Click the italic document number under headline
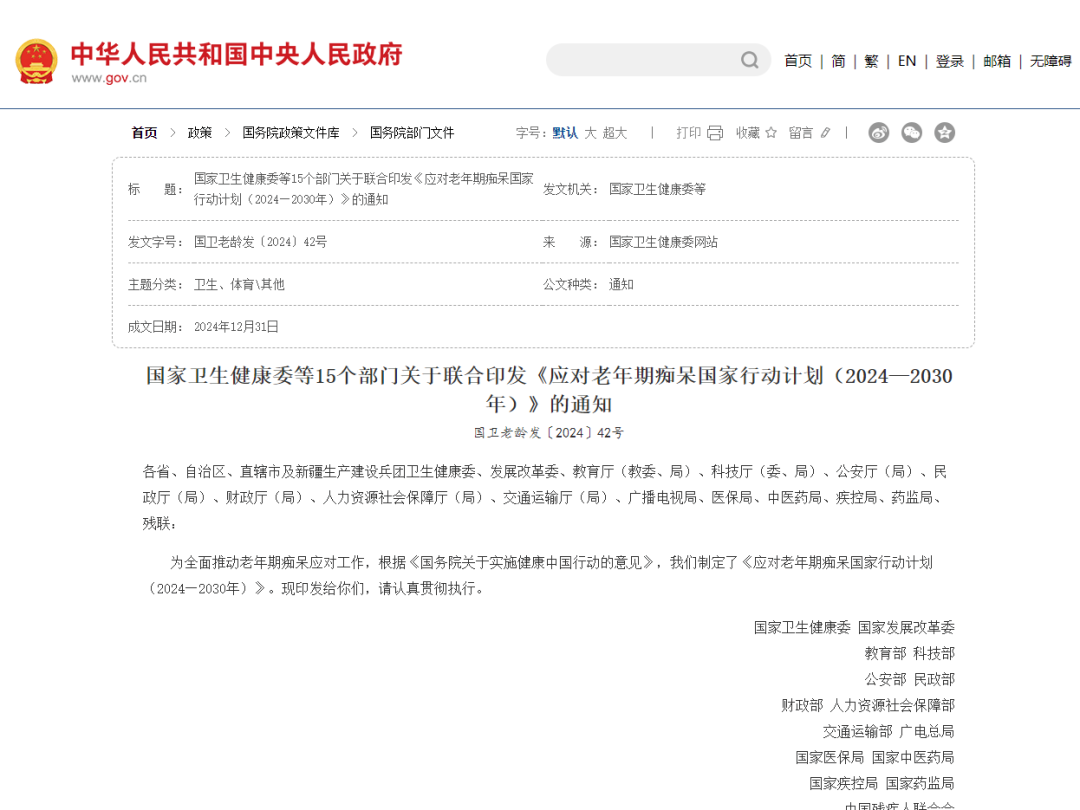 (548, 433)
